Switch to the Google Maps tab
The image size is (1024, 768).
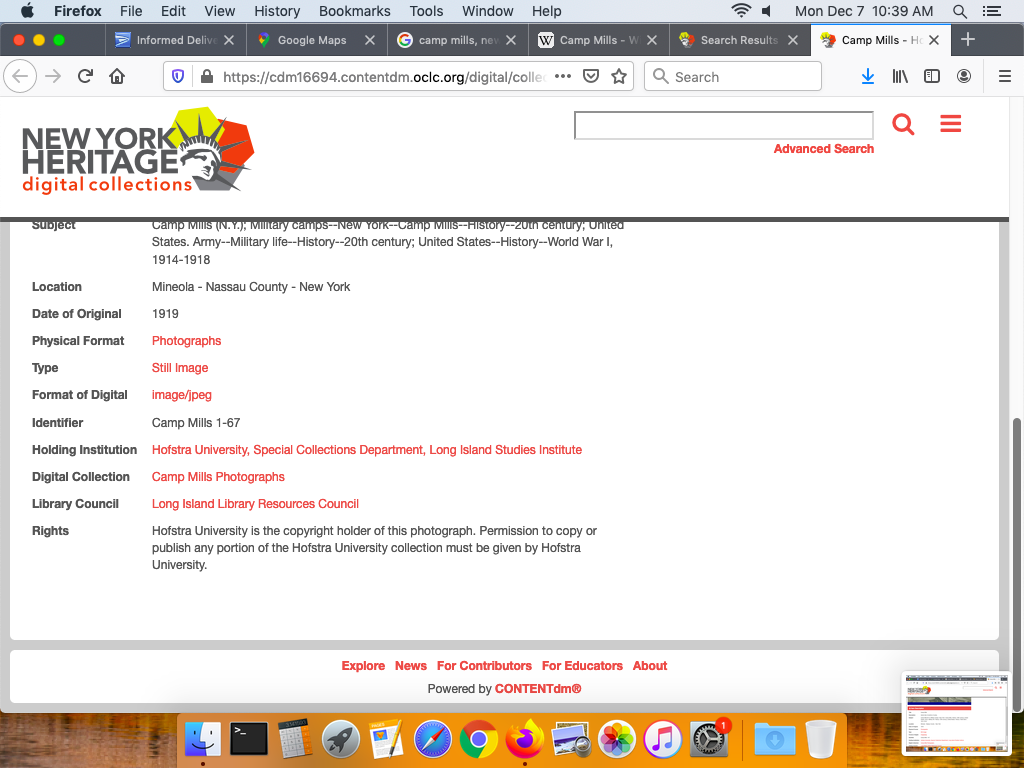(x=311, y=40)
